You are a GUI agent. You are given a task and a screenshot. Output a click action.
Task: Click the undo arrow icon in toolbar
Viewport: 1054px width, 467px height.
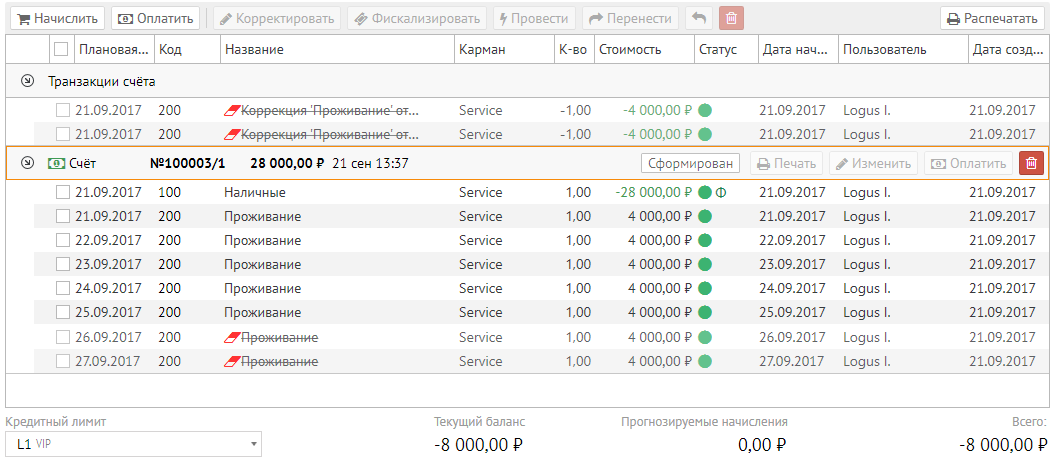[700, 19]
